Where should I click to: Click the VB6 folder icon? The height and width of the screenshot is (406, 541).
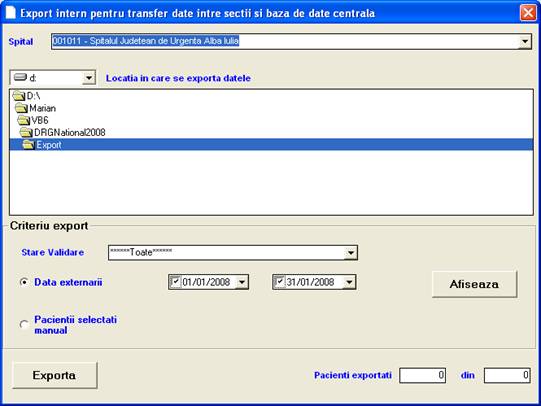23,120
